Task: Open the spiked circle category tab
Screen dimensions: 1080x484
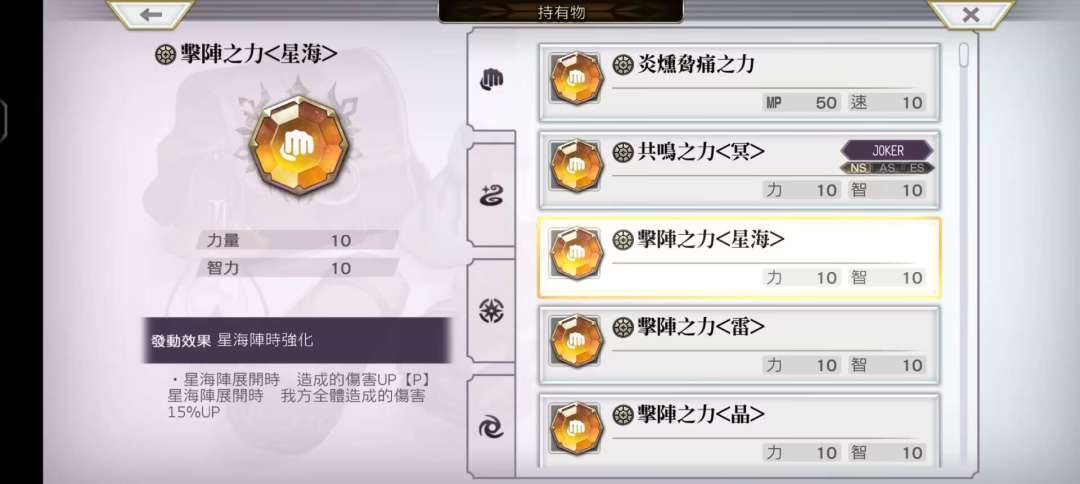Action: tap(491, 311)
